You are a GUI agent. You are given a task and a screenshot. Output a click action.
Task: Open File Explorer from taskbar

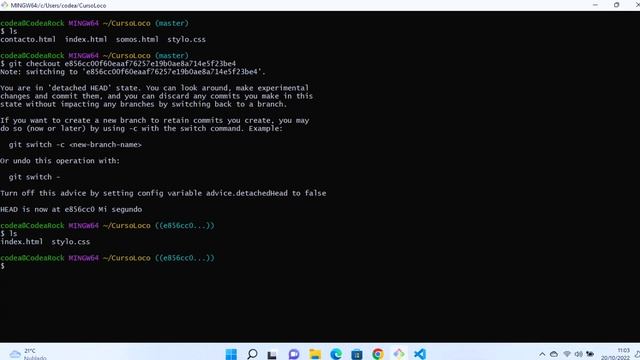point(315,354)
